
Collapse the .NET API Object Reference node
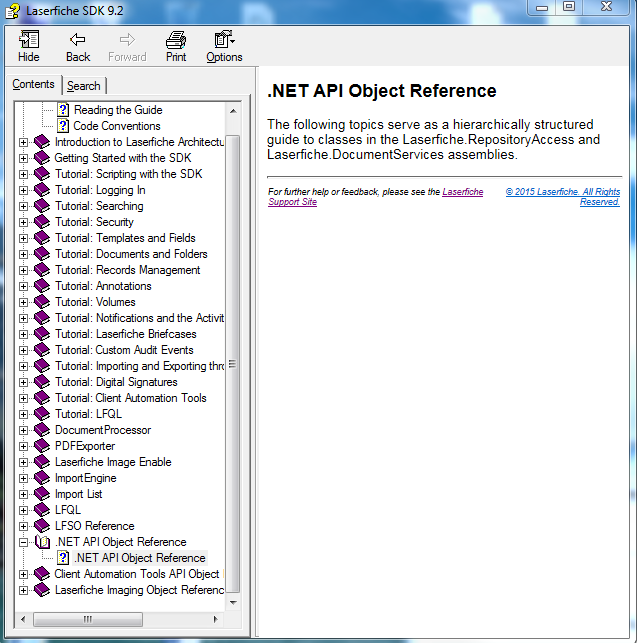[x=23, y=542]
